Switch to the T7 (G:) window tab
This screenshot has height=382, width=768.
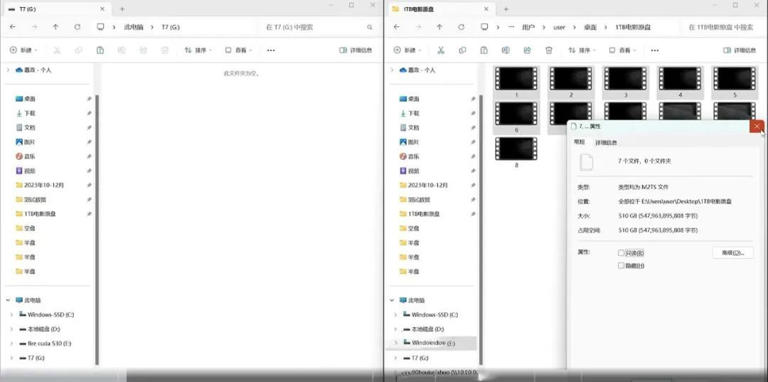55,9
